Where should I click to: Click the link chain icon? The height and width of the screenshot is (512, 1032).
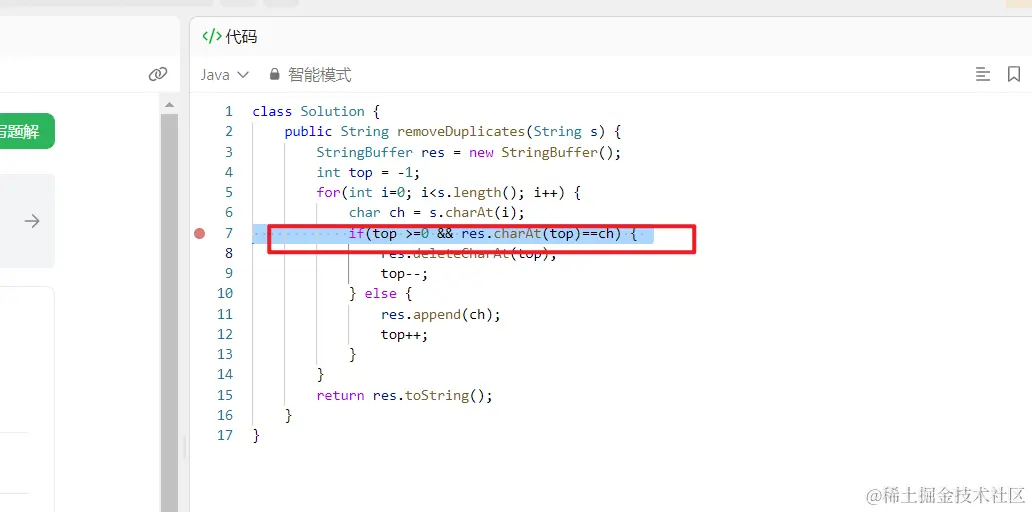(x=157, y=74)
